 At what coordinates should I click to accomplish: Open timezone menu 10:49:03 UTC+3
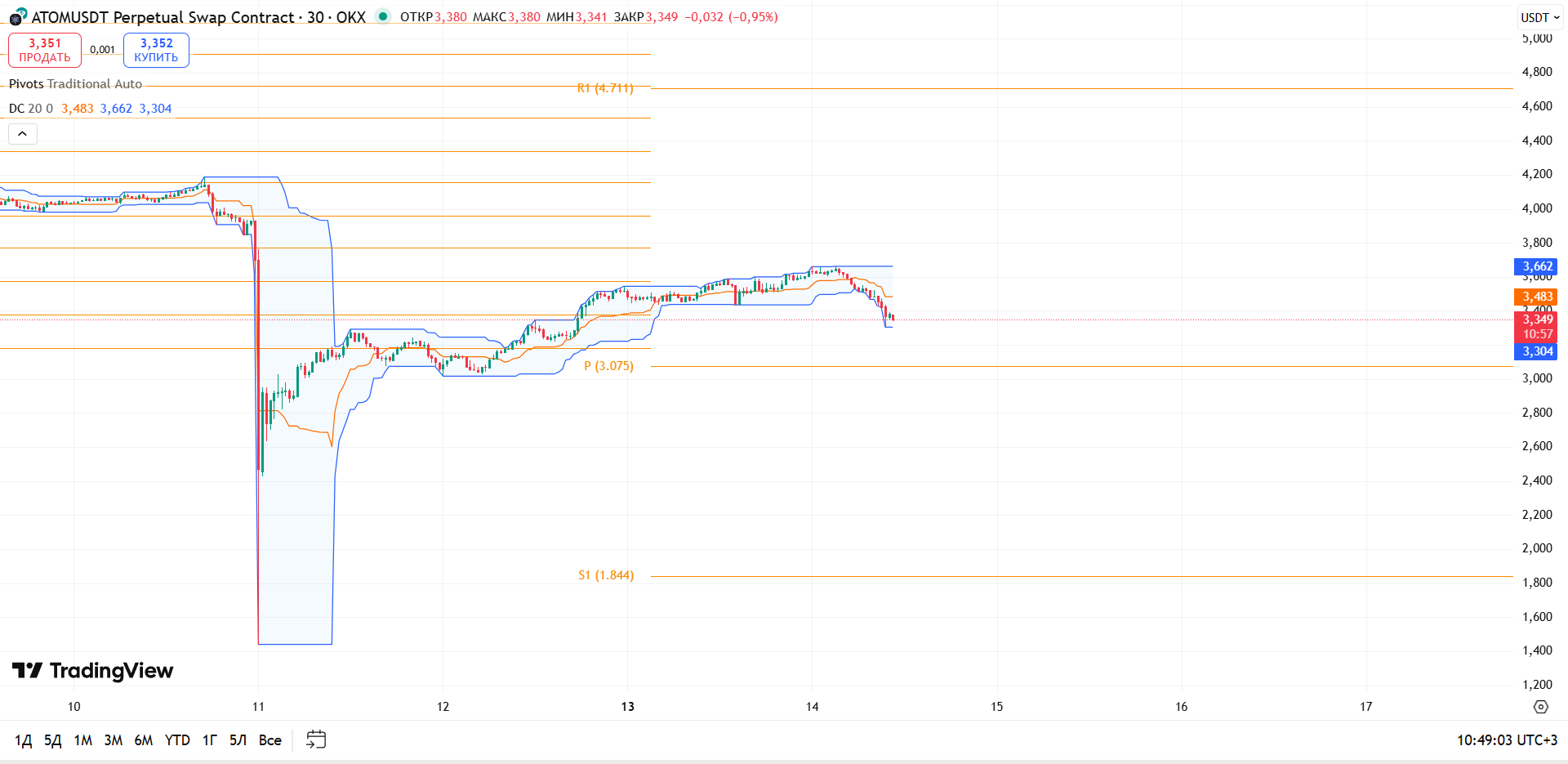(x=1507, y=740)
